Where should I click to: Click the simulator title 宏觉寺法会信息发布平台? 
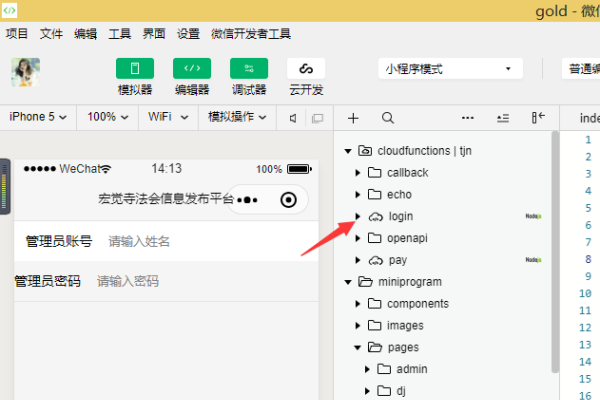tap(166, 199)
